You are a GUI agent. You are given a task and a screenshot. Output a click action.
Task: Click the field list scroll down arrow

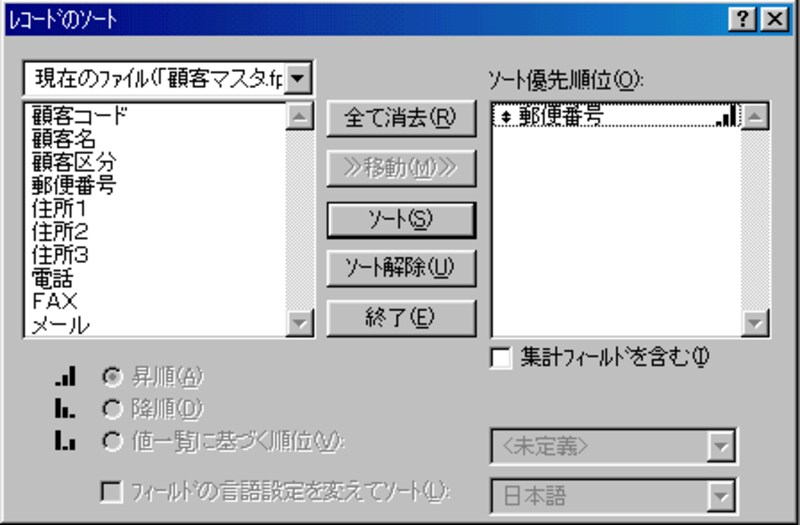pos(299,322)
